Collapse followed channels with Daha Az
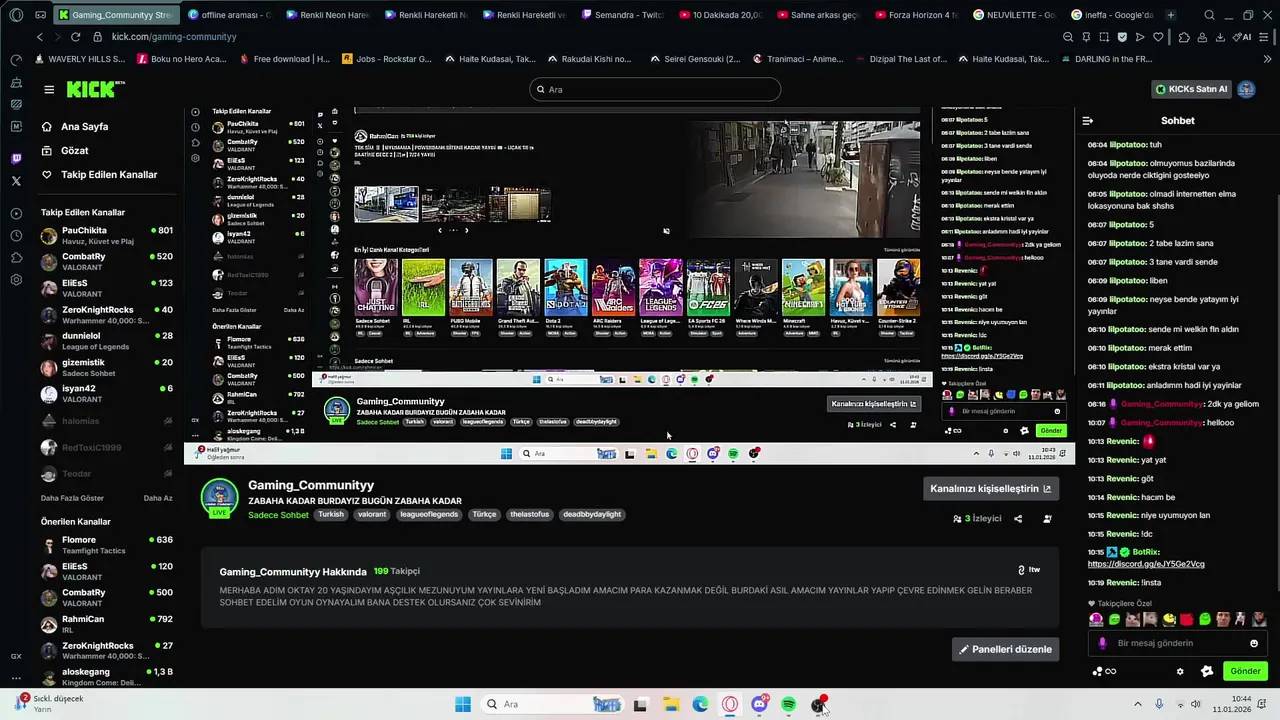Screen dimensions: 1280x720 point(158,498)
